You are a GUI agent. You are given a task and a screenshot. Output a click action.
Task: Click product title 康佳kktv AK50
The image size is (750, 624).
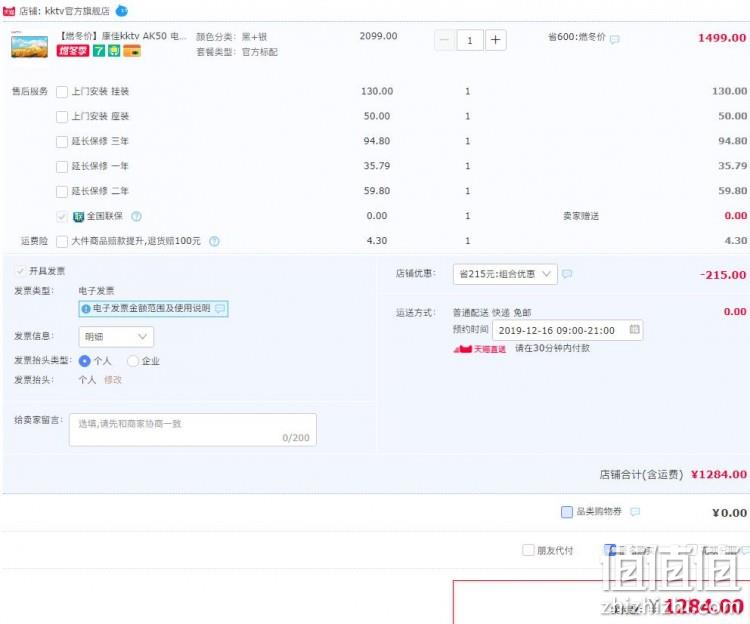122,36
